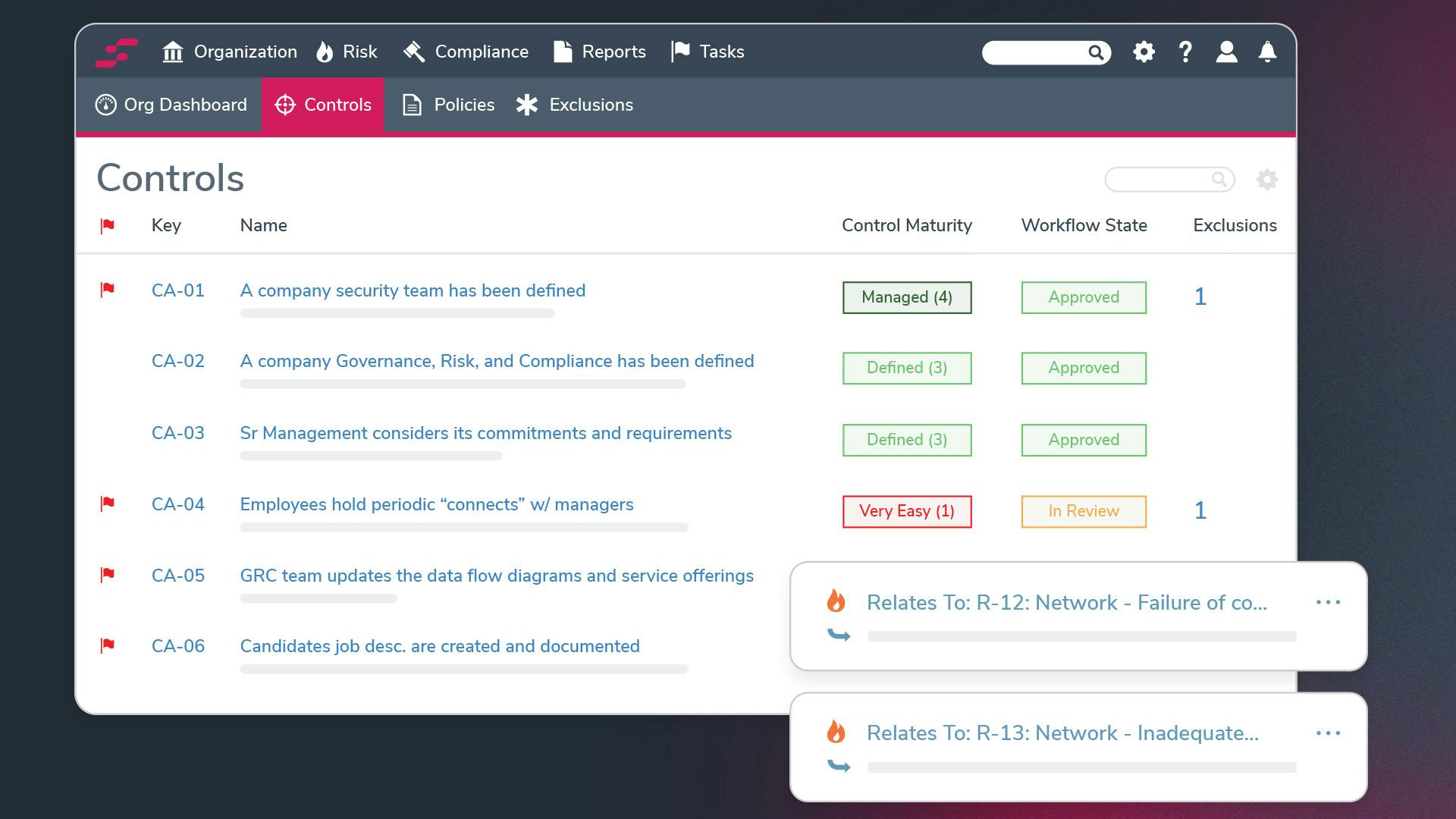Open the Reports section
The image size is (1456, 819).
(x=613, y=52)
